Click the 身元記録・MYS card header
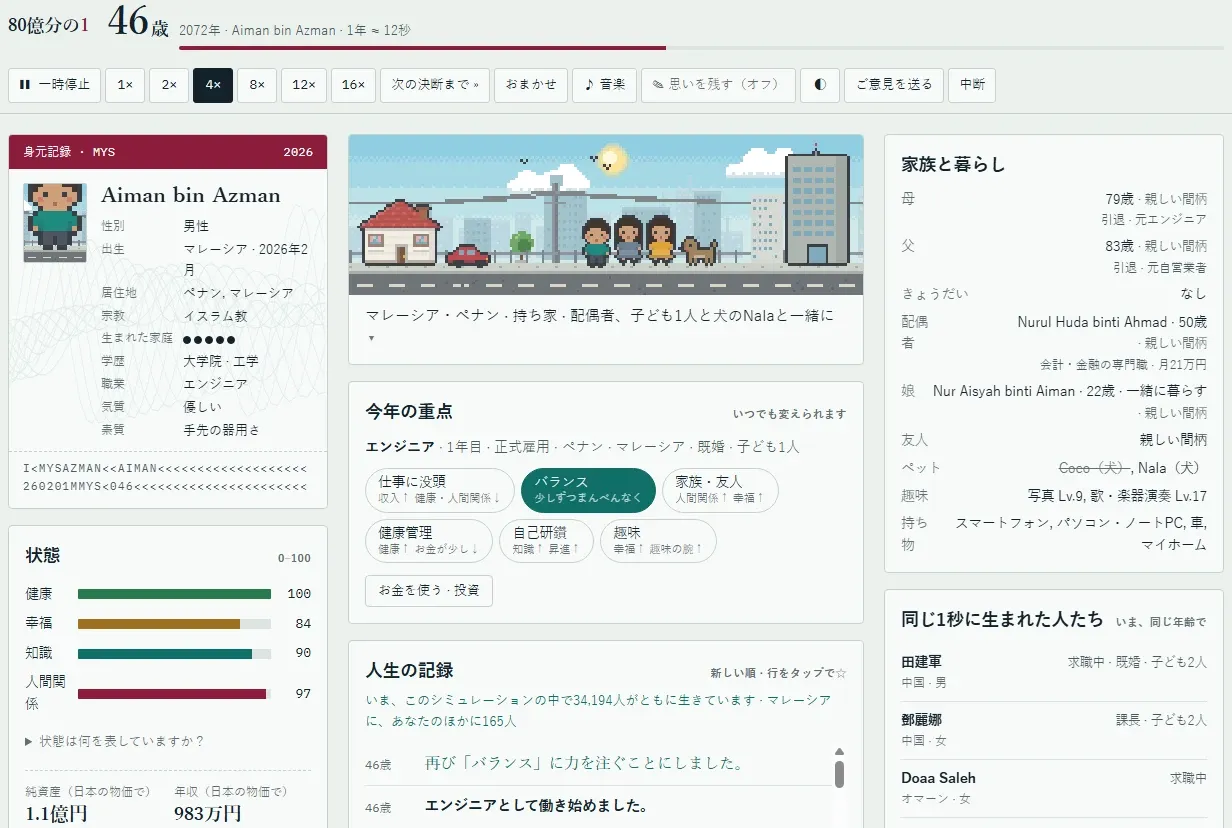 tap(168, 152)
